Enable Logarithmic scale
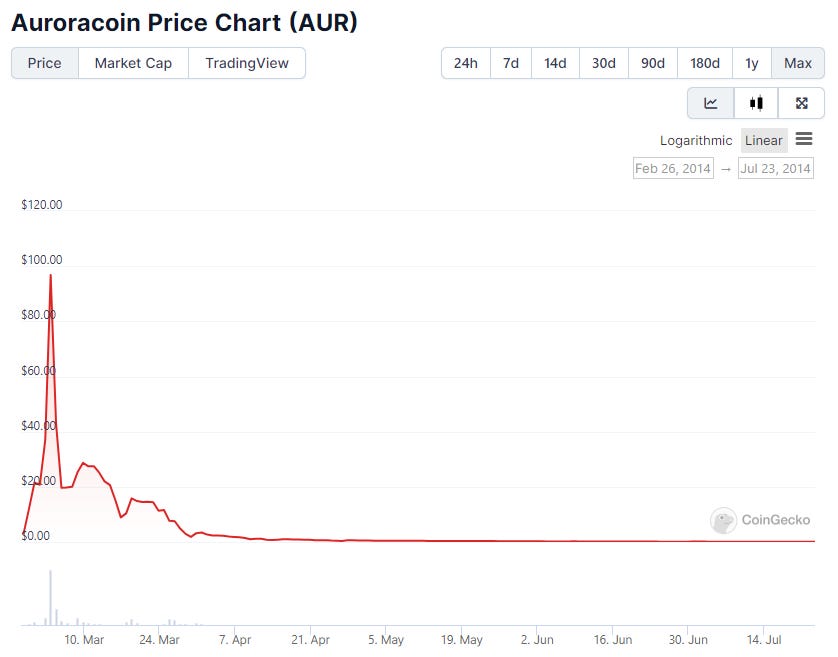Image resolution: width=838 pixels, height=657 pixels. coord(696,140)
